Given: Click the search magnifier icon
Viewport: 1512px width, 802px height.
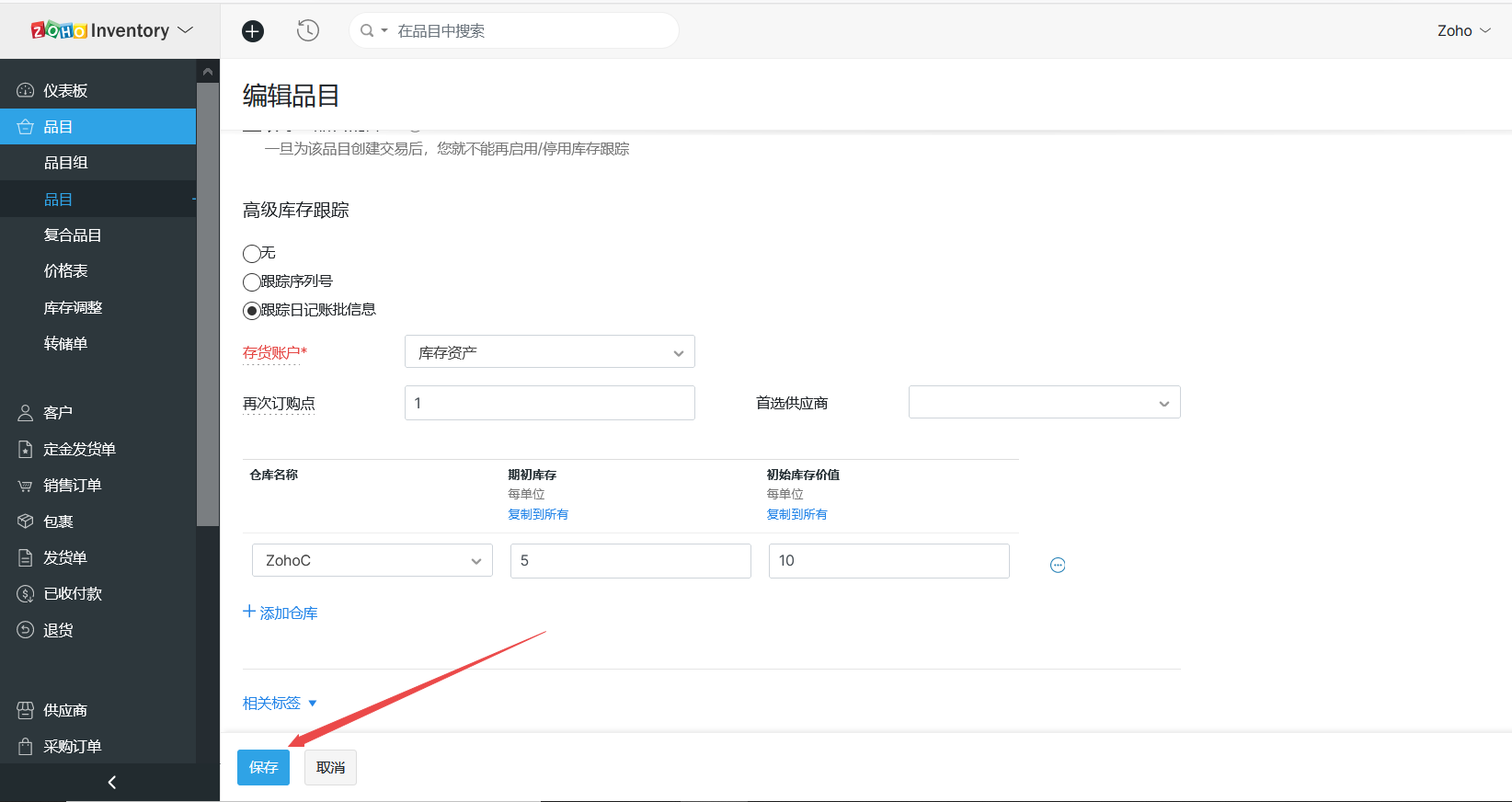Looking at the screenshot, I should tap(367, 31).
